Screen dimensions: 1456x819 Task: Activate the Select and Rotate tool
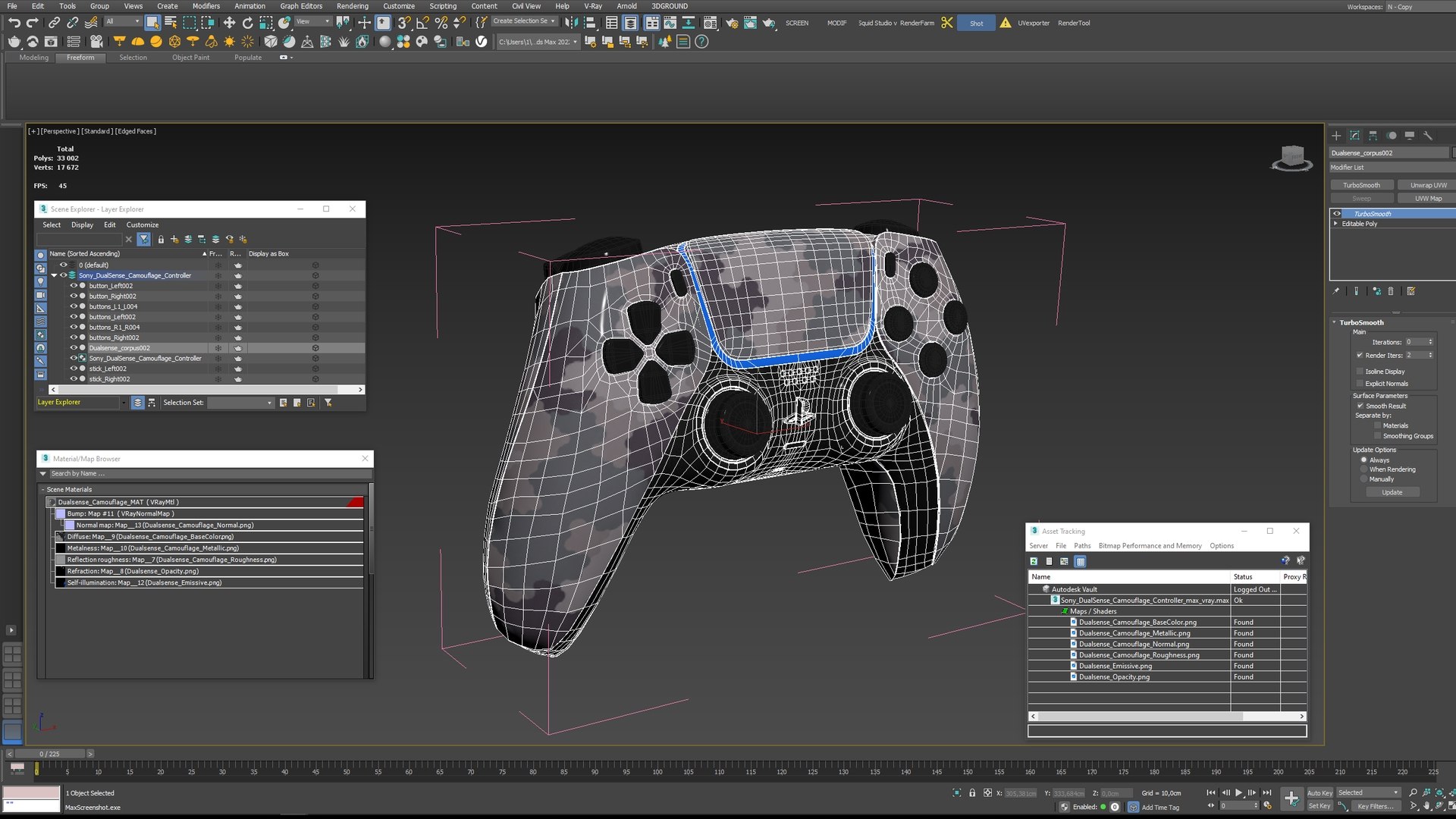click(247, 23)
